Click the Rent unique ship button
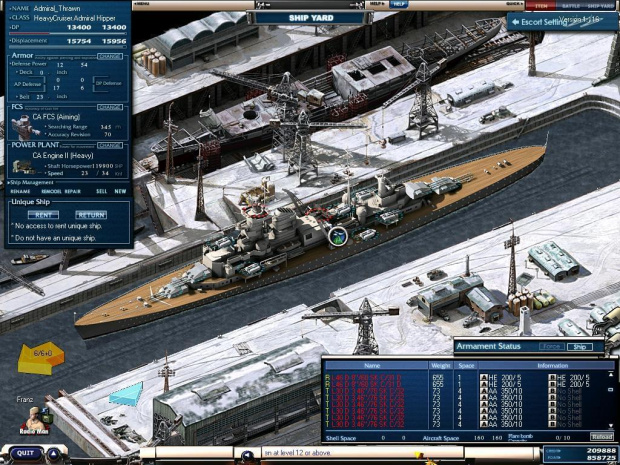The image size is (620, 465). [42, 214]
